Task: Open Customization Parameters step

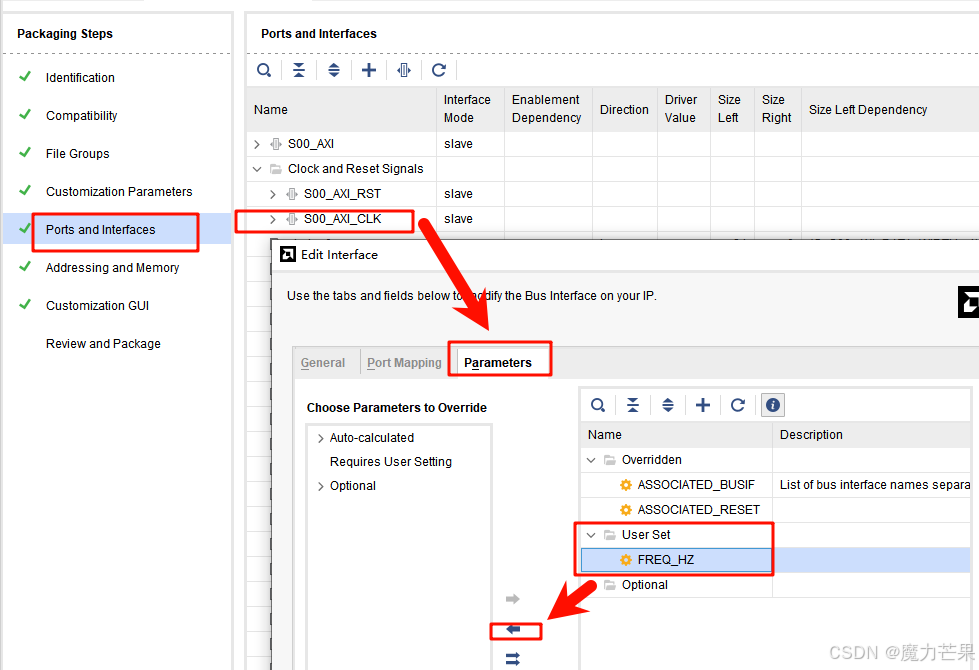Action: pyautogui.click(x=119, y=192)
